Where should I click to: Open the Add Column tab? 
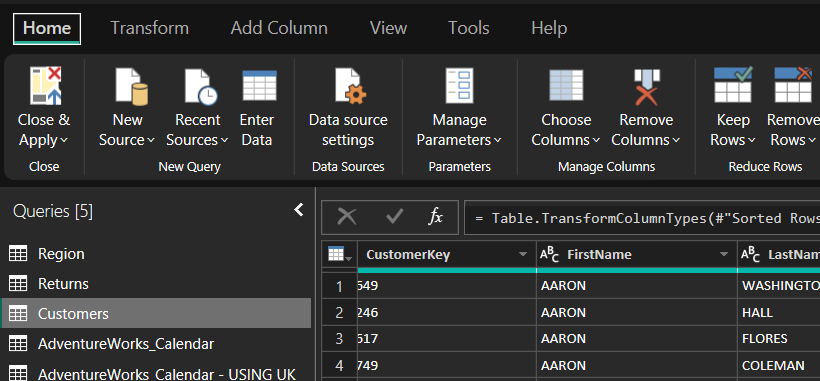click(279, 28)
